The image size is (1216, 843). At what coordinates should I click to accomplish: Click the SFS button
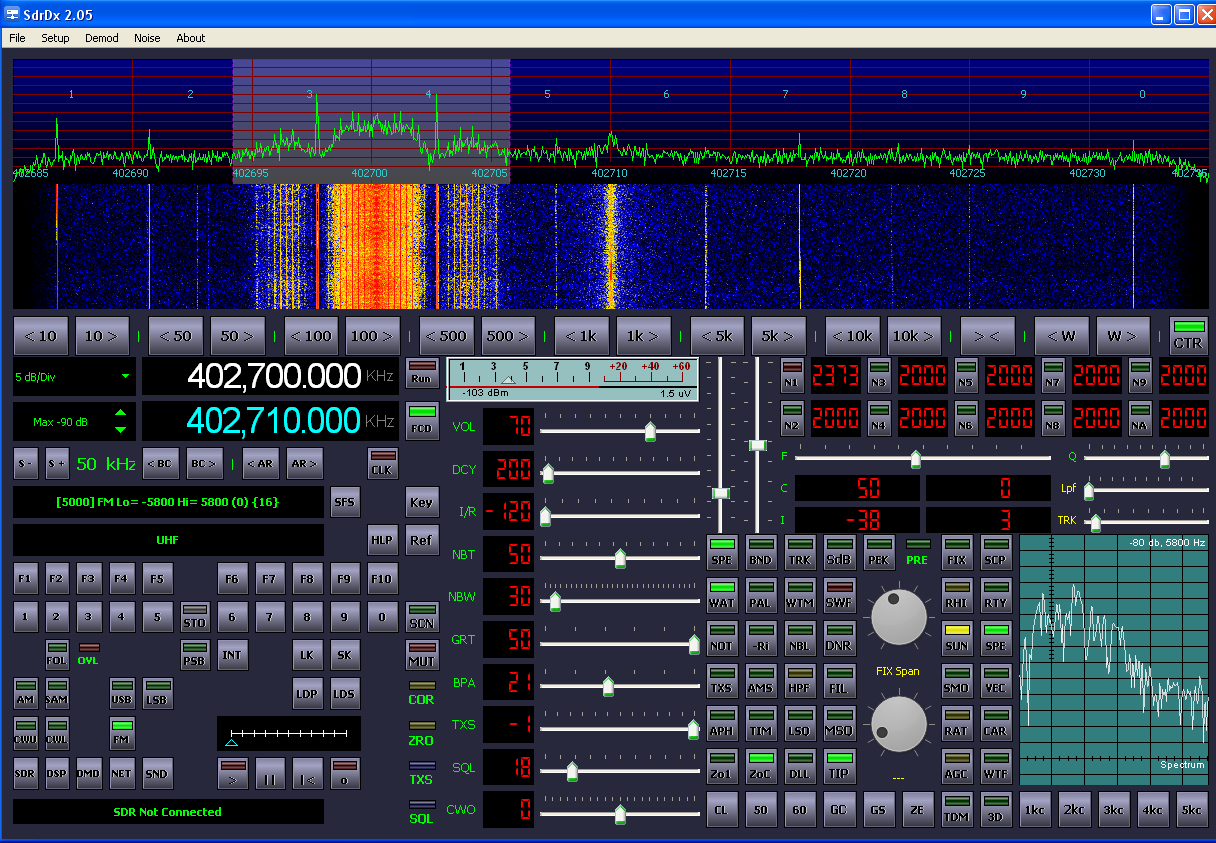345,501
